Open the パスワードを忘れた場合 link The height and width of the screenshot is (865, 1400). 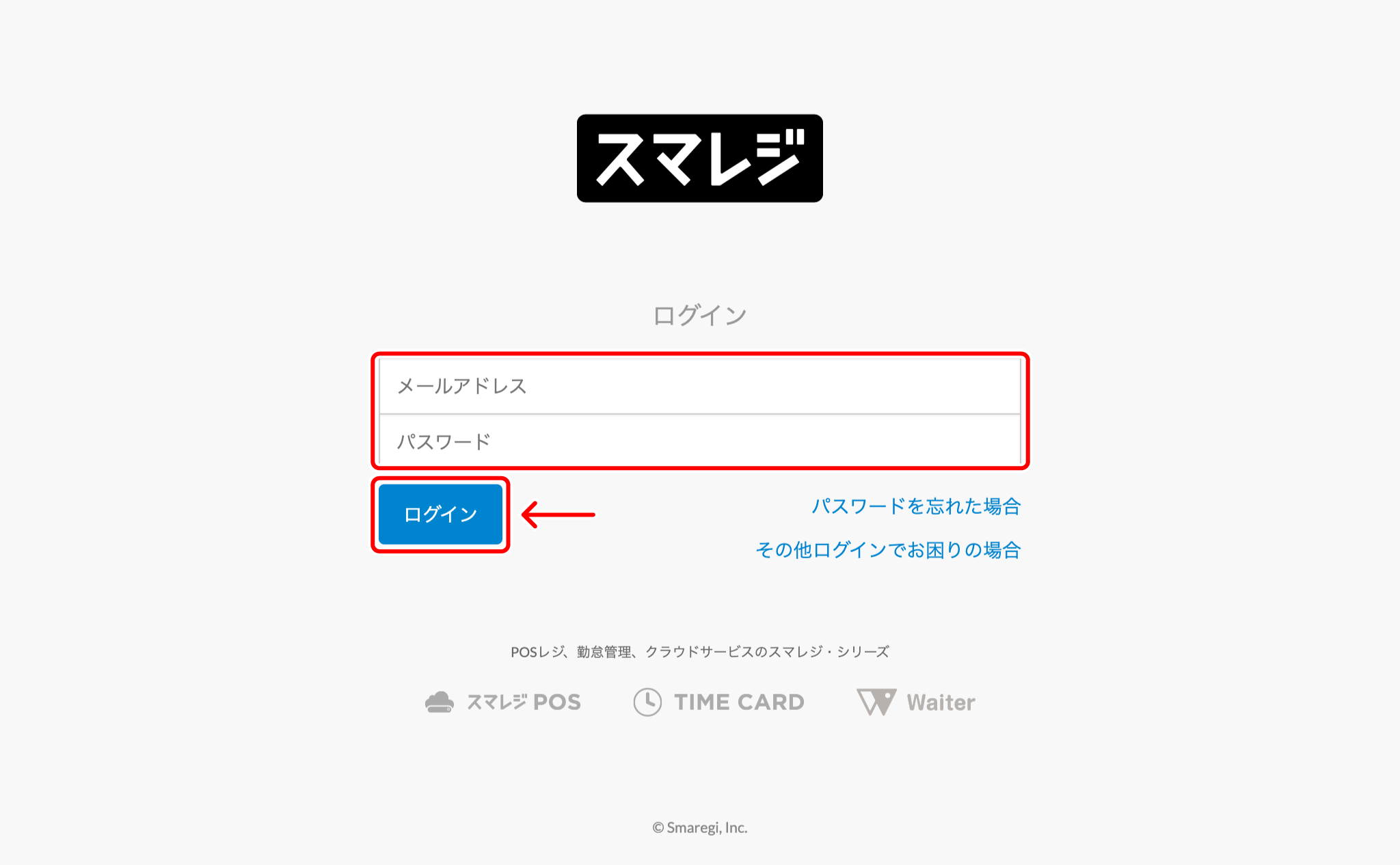[x=916, y=506]
